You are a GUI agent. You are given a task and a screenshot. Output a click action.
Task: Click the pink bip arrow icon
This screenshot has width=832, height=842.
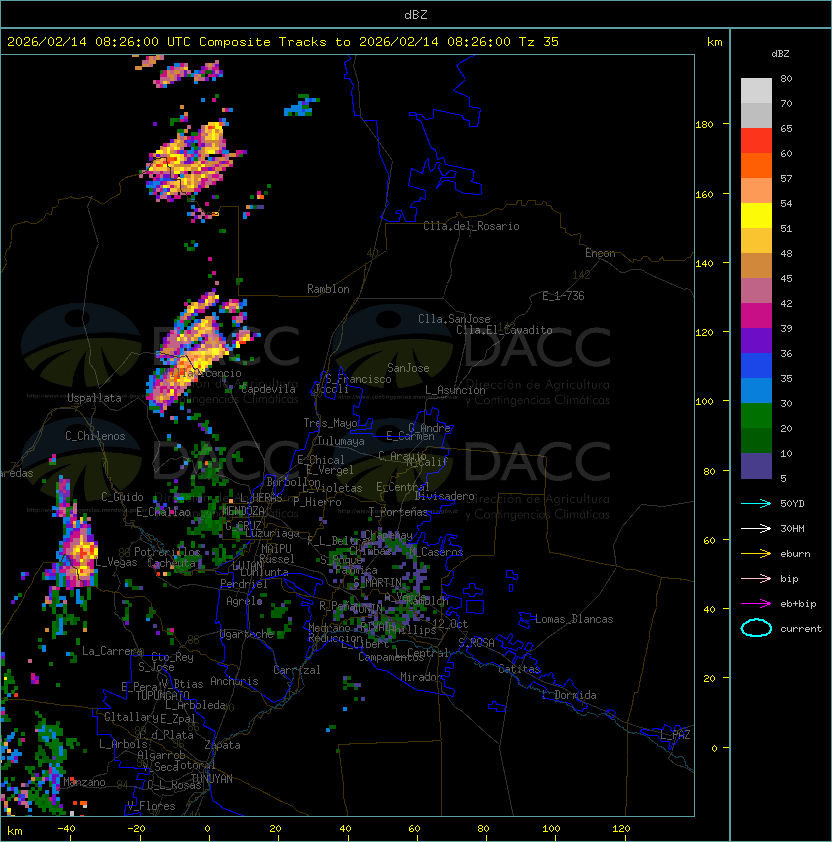coord(756,578)
